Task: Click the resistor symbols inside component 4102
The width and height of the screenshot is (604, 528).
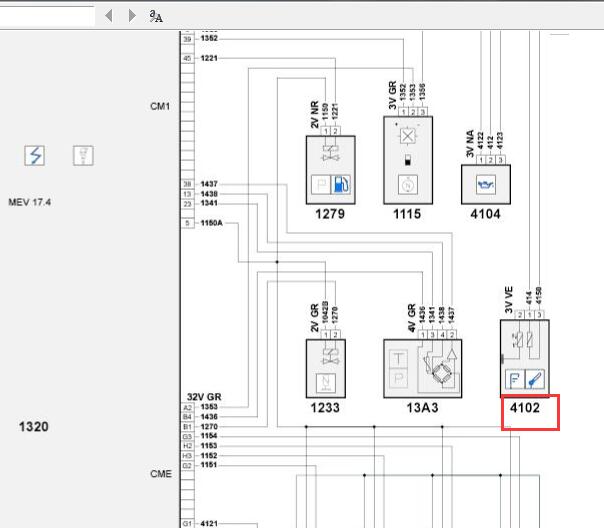Action: point(523,339)
